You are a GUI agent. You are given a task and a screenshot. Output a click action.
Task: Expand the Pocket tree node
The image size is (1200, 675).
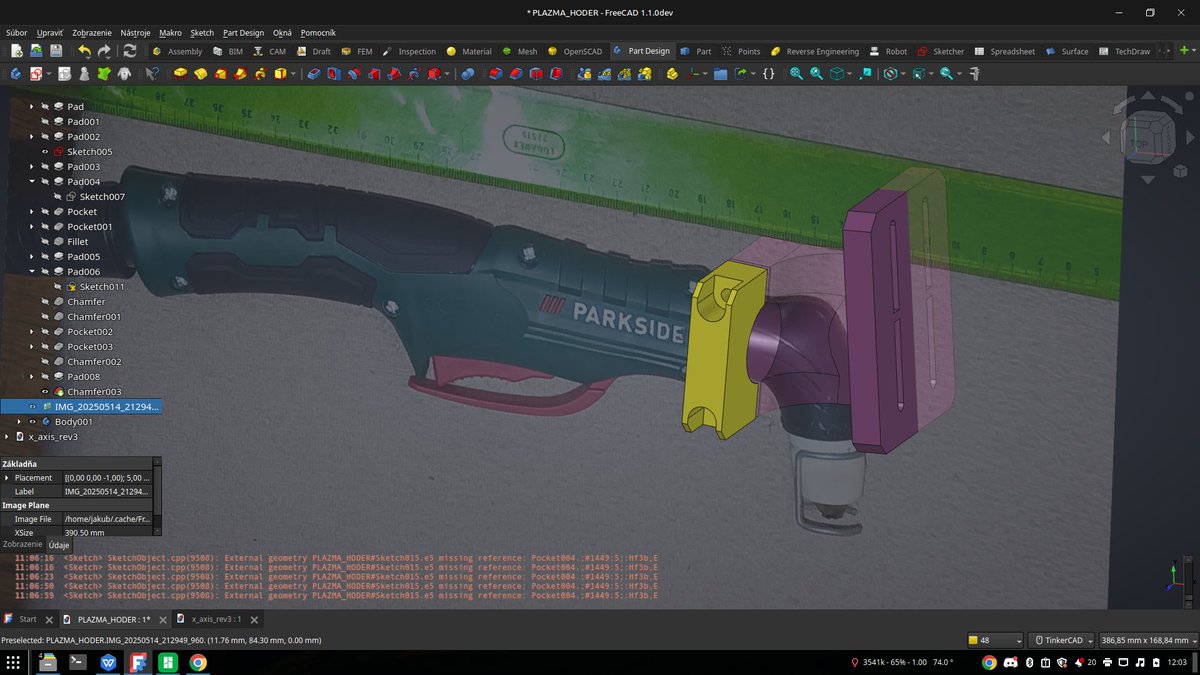(32, 212)
